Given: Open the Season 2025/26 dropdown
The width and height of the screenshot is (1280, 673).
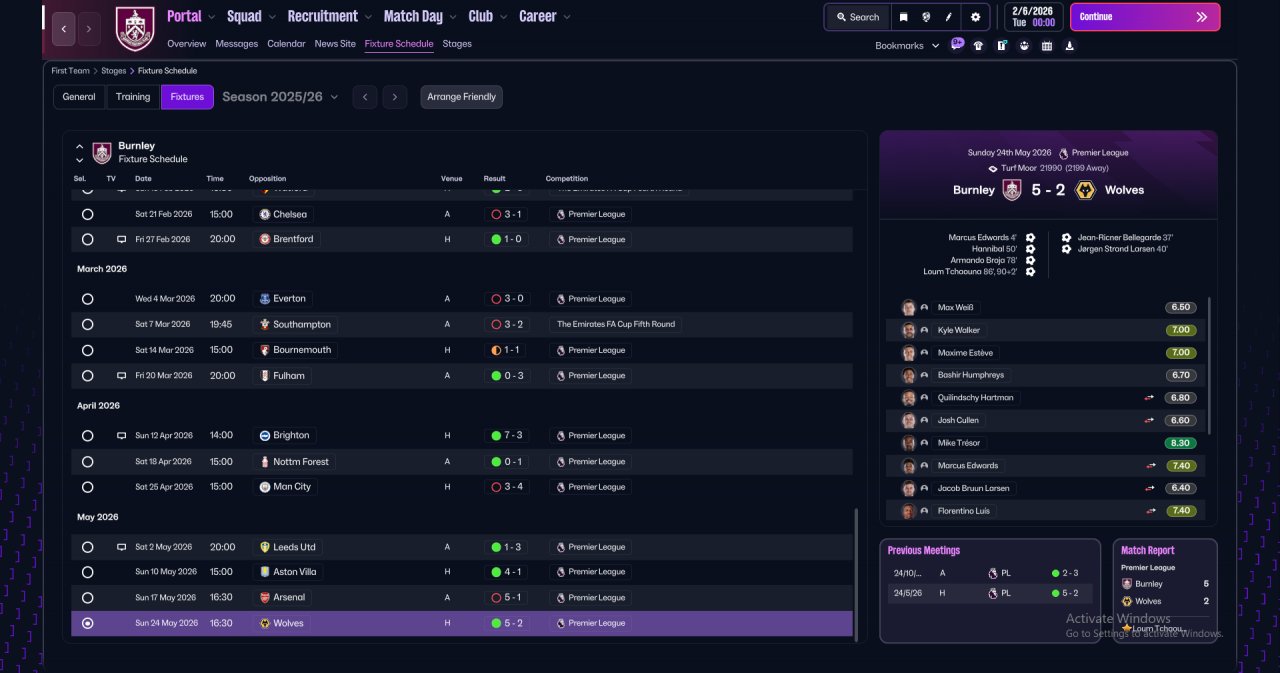Looking at the screenshot, I should tap(280, 97).
